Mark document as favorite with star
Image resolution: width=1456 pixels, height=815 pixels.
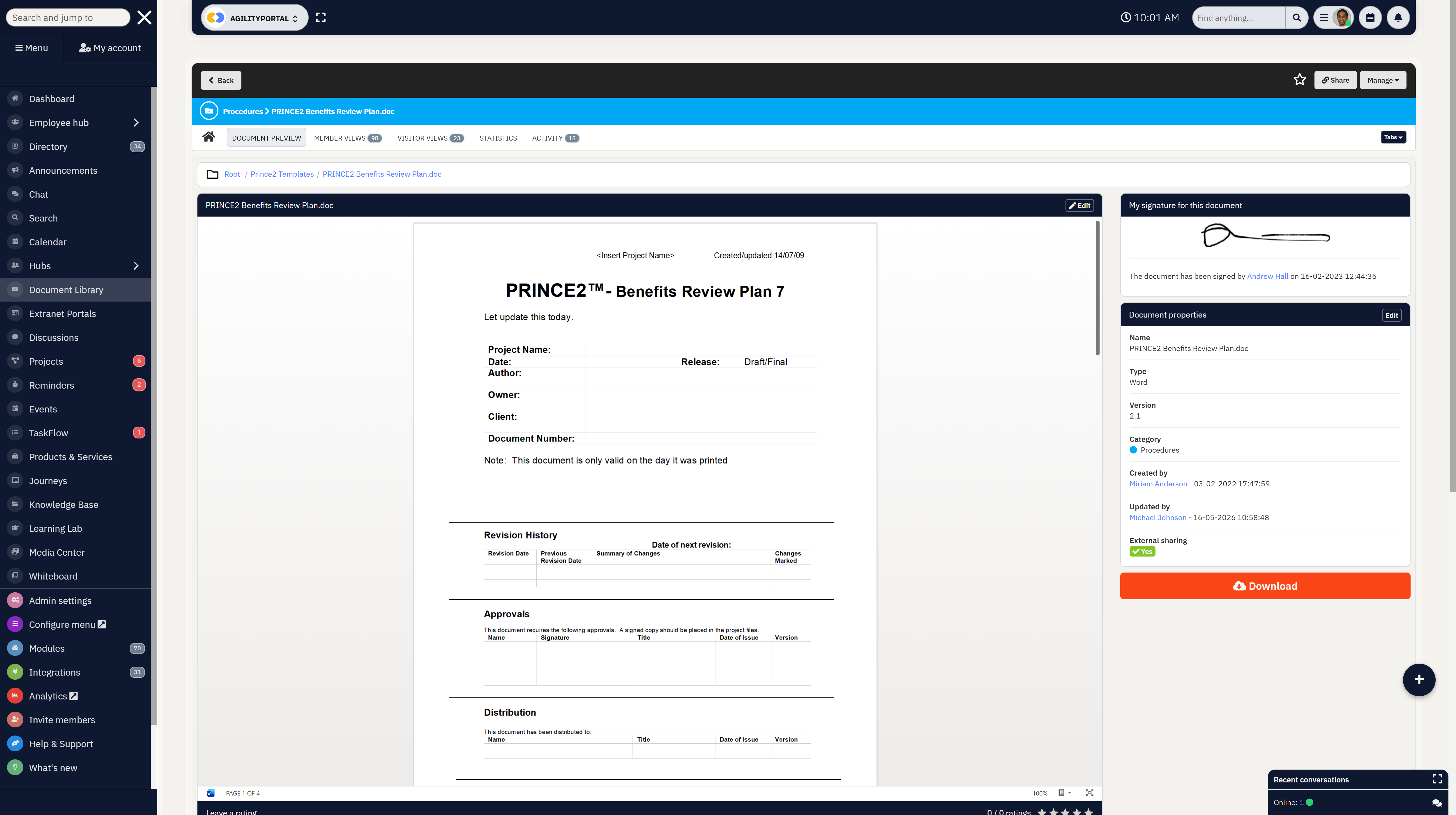[1299, 80]
